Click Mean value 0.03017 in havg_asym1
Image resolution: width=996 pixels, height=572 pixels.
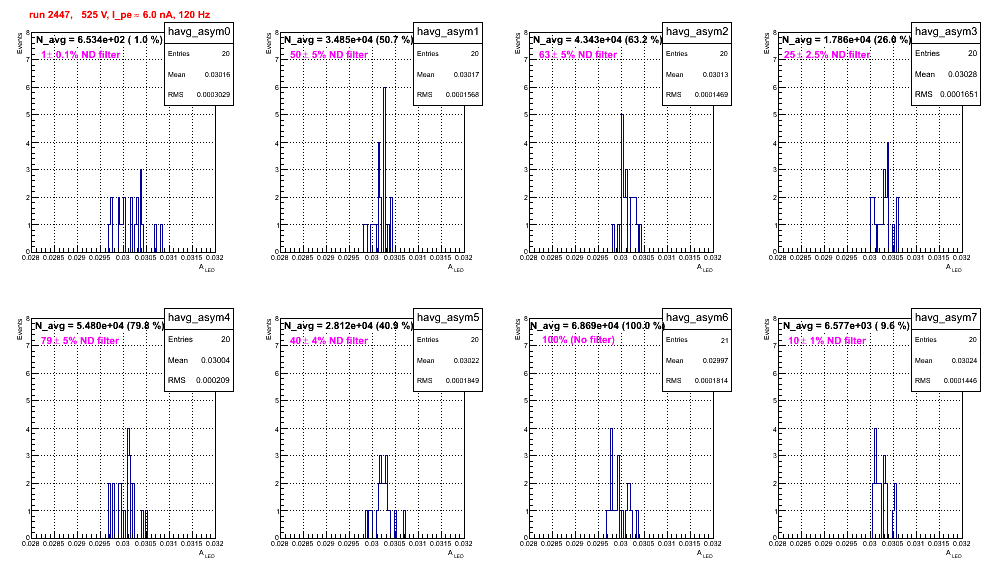pyautogui.click(x=466, y=74)
